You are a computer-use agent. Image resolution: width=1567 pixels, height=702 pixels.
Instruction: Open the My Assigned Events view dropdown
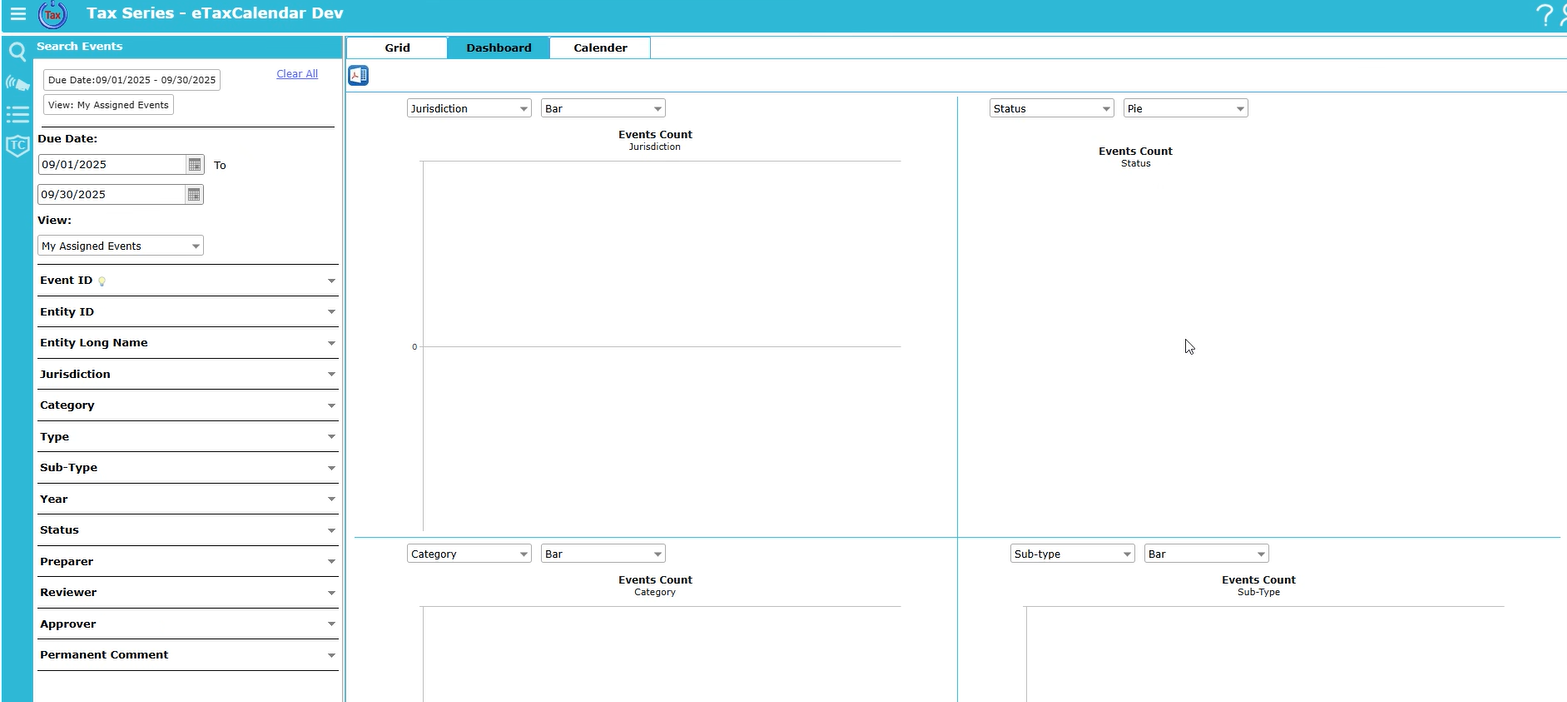(x=120, y=246)
